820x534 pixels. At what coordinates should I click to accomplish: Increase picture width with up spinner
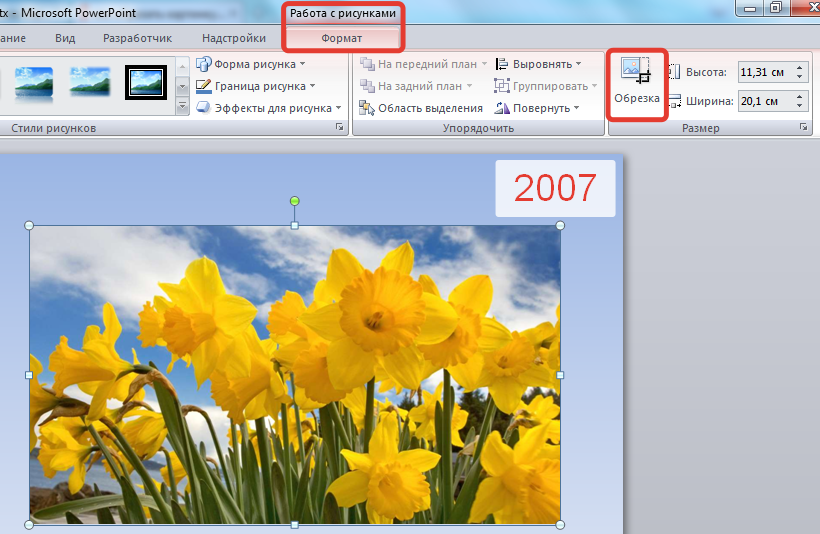click(800, 96)
